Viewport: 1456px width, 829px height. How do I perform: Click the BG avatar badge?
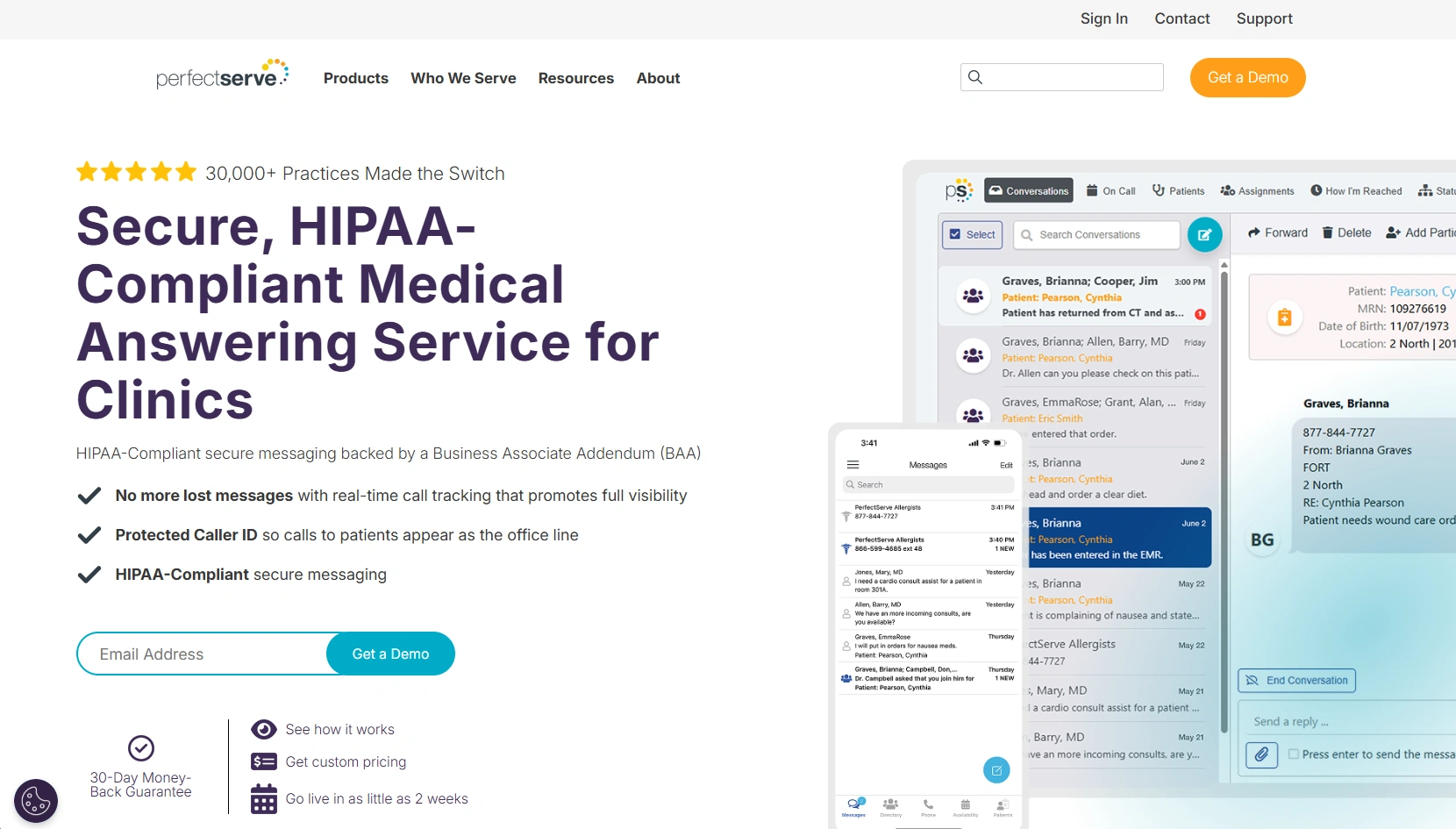tap(1262, 540)
